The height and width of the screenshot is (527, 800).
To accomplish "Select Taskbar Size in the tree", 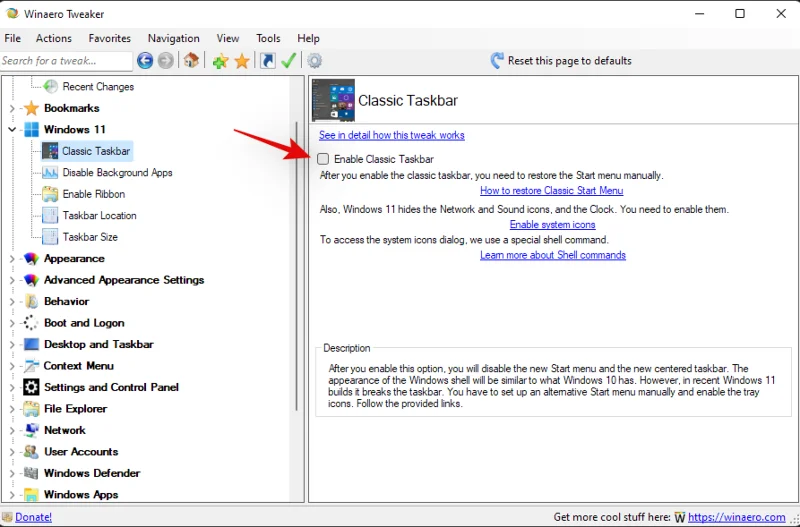I will (x=90, y=237).
